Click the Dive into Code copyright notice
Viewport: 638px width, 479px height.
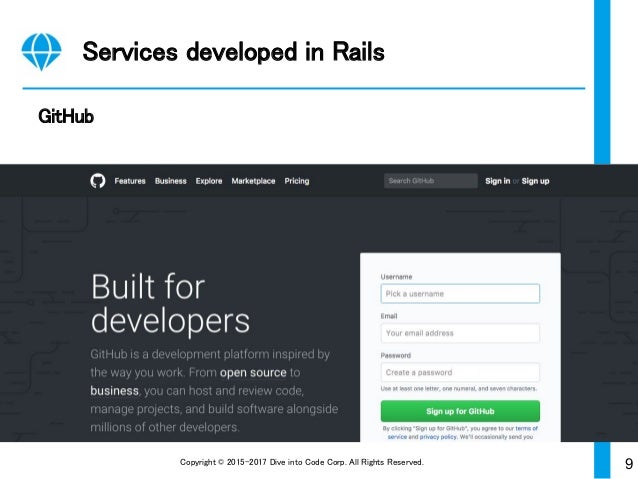(x=302, y=462)
